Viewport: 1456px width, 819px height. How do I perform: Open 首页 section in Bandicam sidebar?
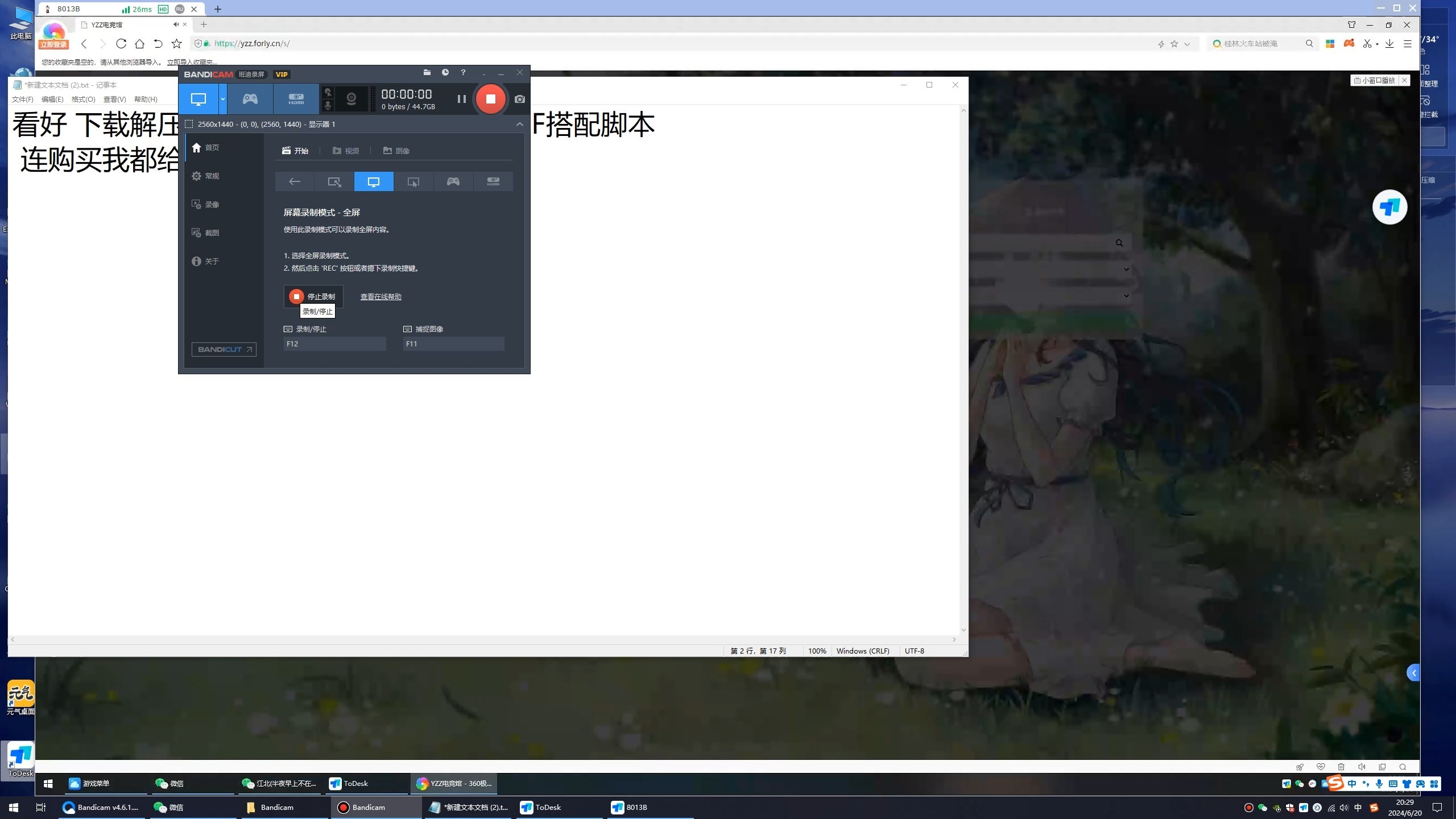click(x=224, y=148)
